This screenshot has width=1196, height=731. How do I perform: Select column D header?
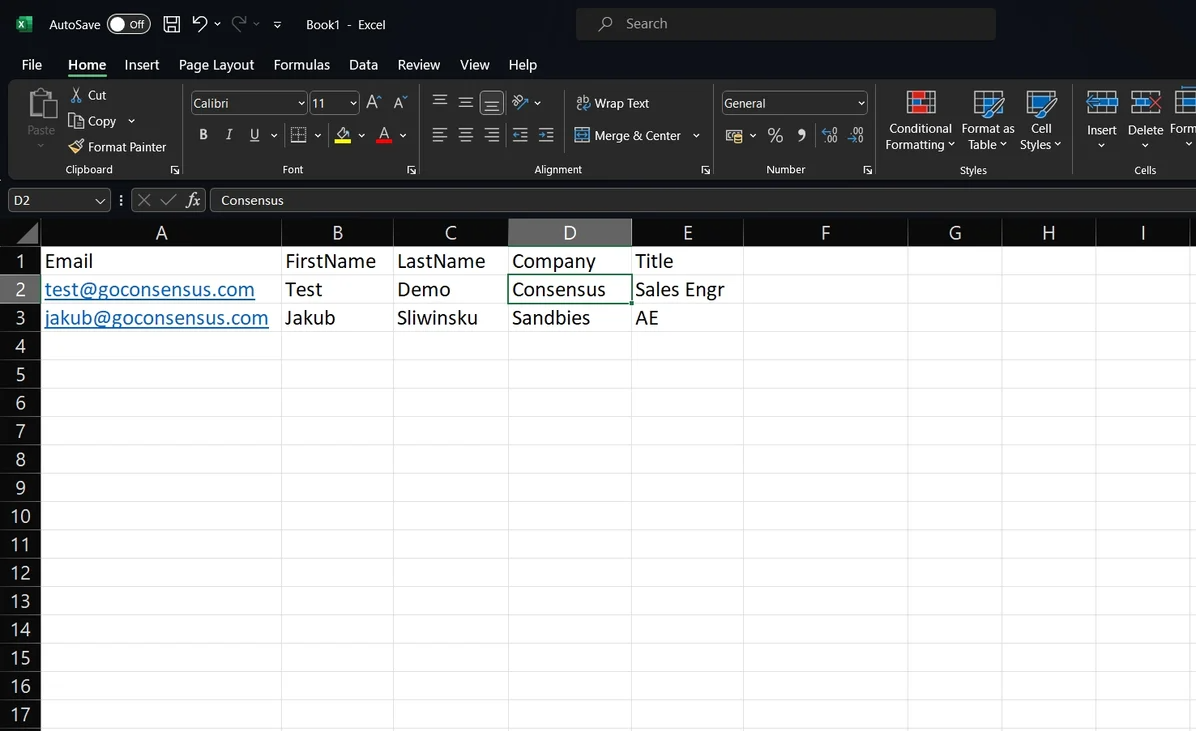pyautogui.click(x=570, y=233)
